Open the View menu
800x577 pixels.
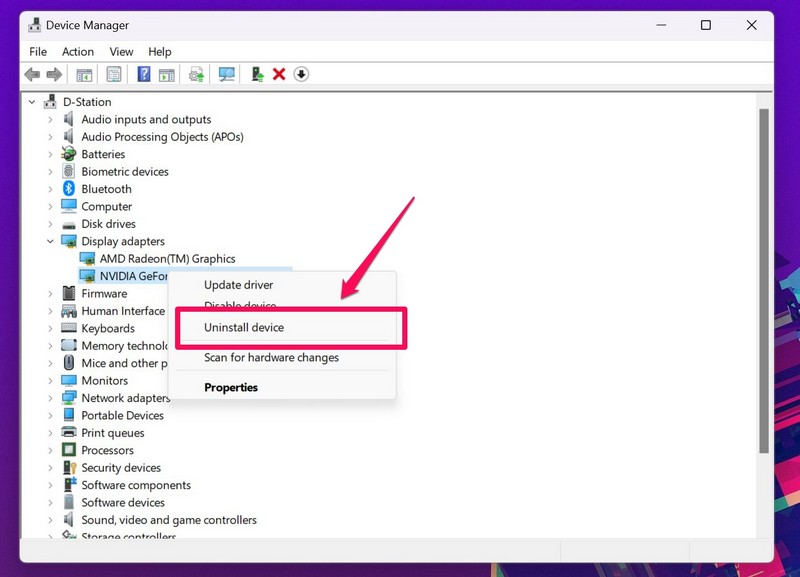click(x=121, y=51)
